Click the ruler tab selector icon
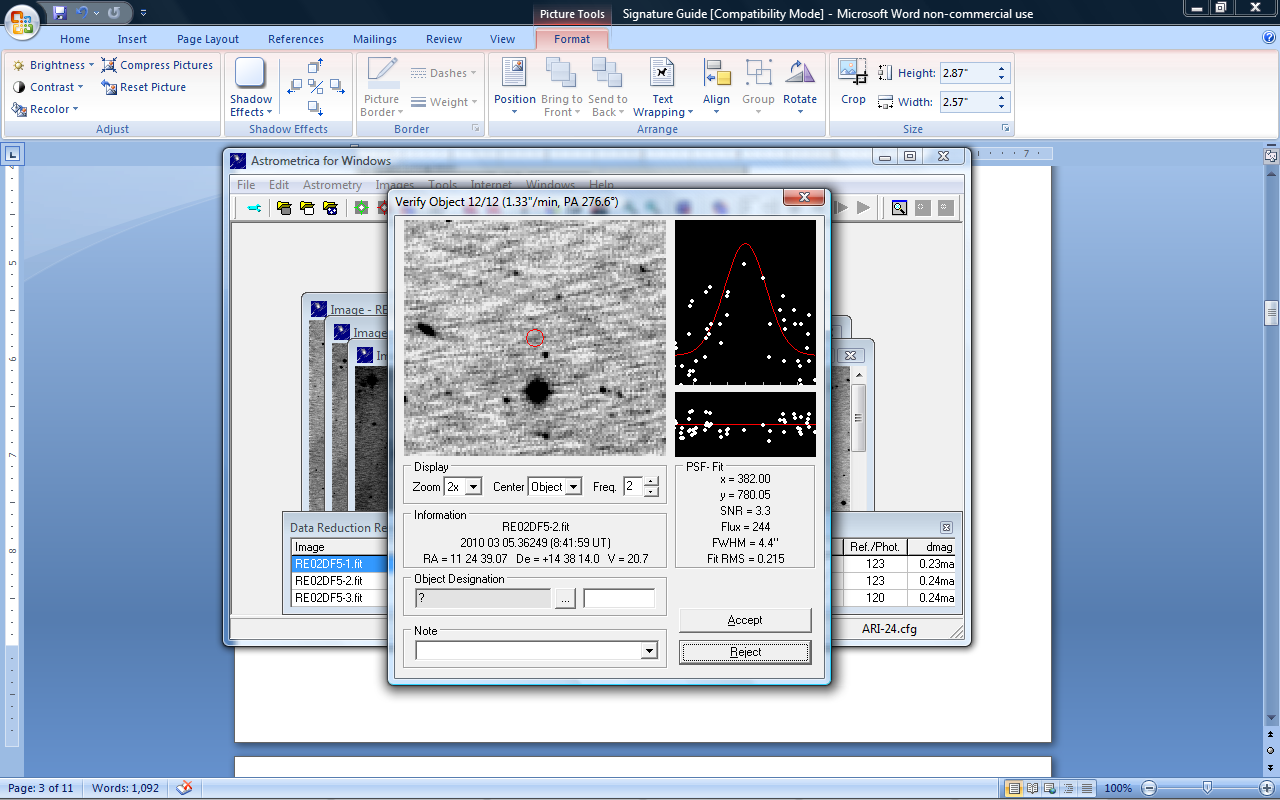This screenshot has width=1280, height=800. pyautogui.click(x=12, y=155)
